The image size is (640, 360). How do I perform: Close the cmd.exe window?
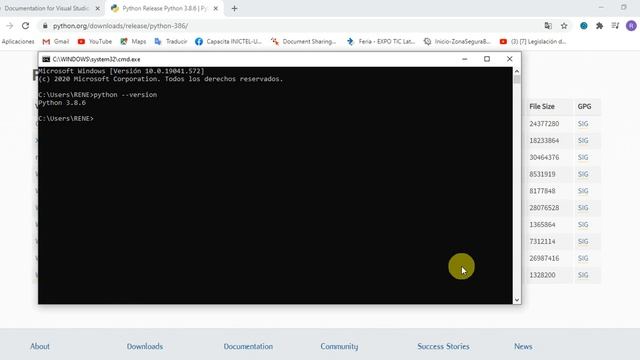pos(509,59)
